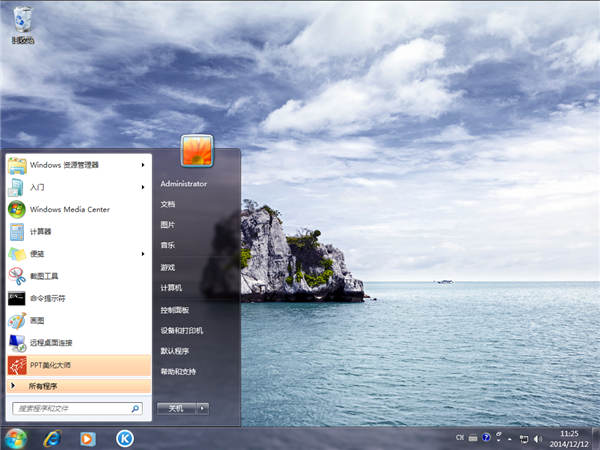The width and height of the screenshot is (600, 450).
Task: Select the Recycle Bin desktop icon
Action: [x=23, y=25]
